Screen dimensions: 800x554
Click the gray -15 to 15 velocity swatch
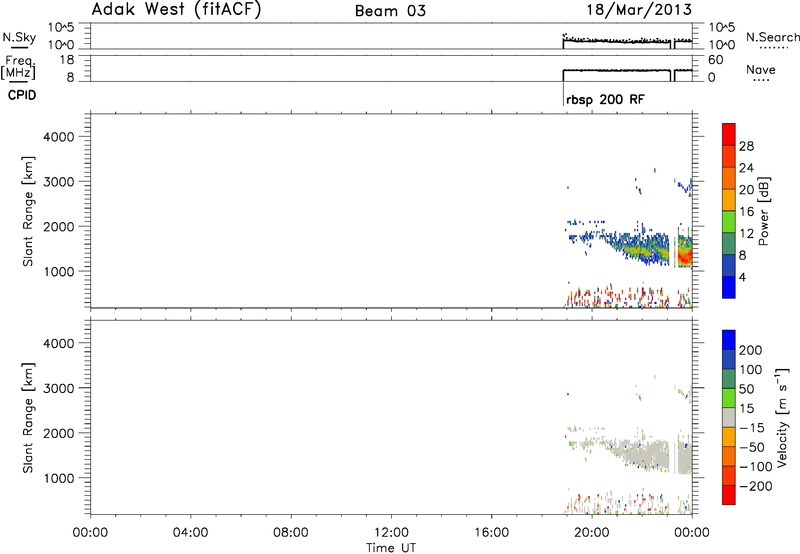(729, 417)
